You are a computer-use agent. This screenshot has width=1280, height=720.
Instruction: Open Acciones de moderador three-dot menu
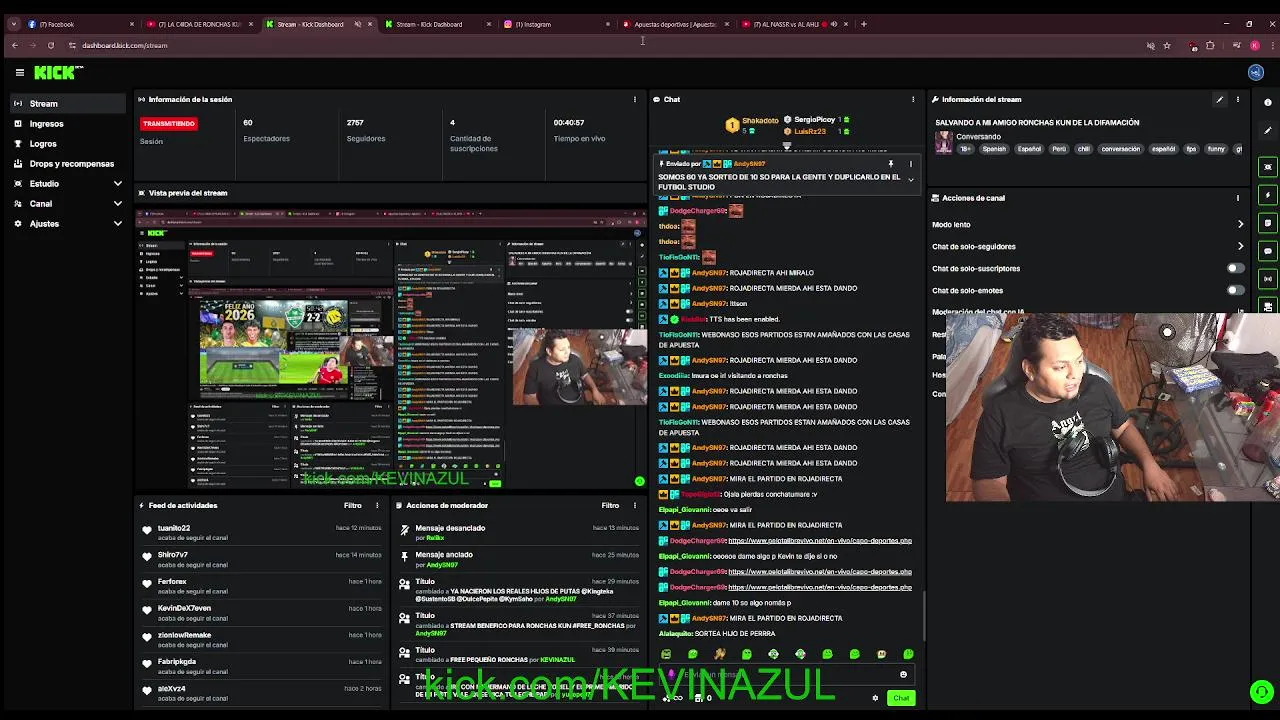coord(634,505)
